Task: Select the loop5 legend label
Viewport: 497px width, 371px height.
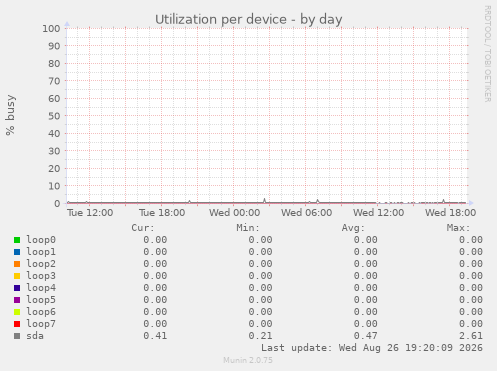Action: (41, 300)
